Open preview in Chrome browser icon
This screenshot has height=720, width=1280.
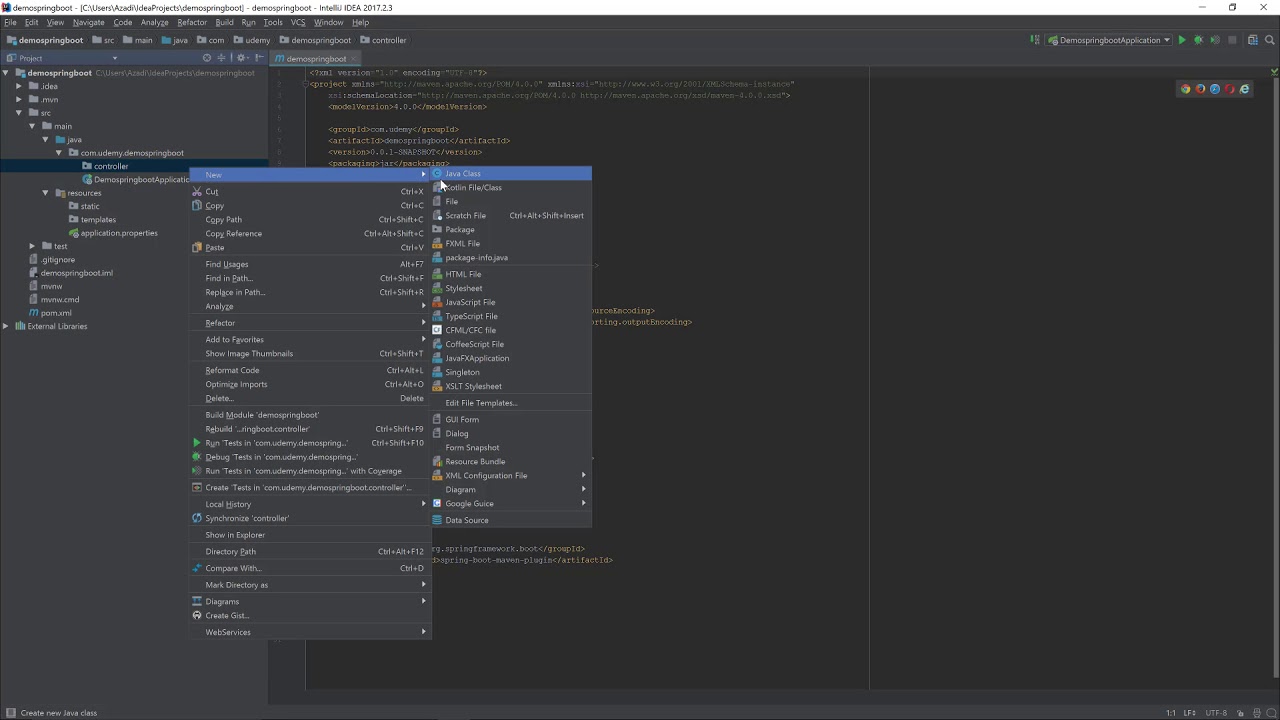pyautogui.click(x=1186, y=89)
